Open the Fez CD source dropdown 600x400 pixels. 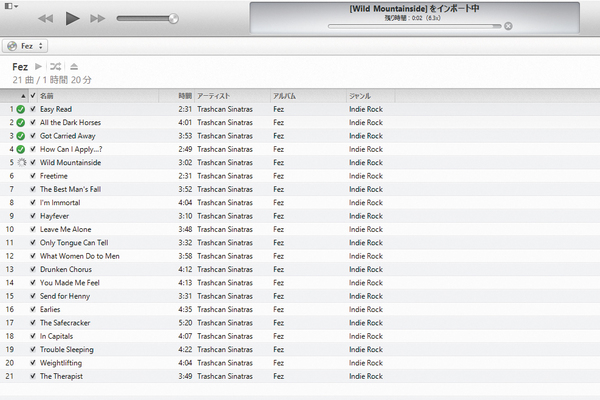[25, 46]
